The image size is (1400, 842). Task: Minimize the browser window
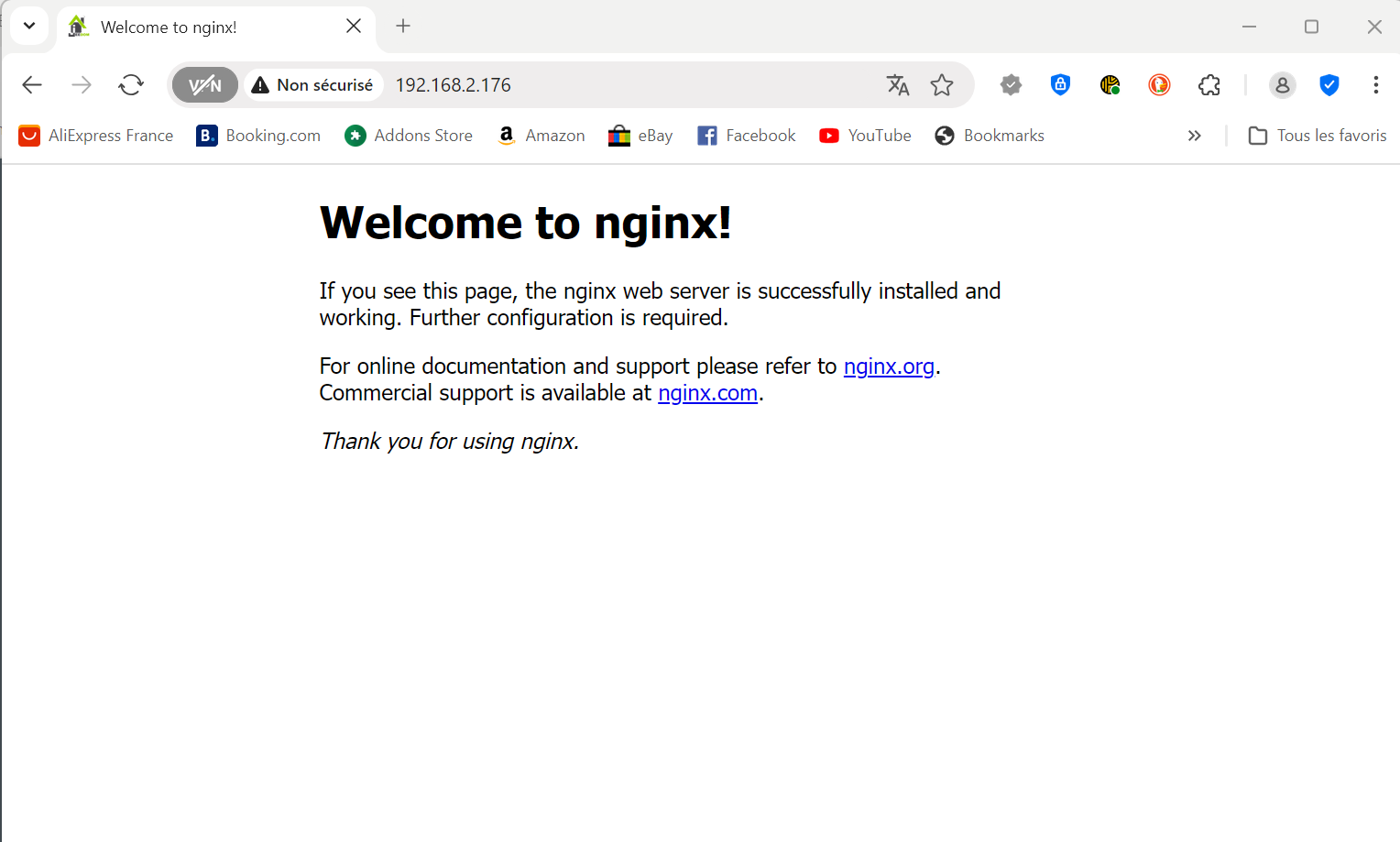[1249, 27]
